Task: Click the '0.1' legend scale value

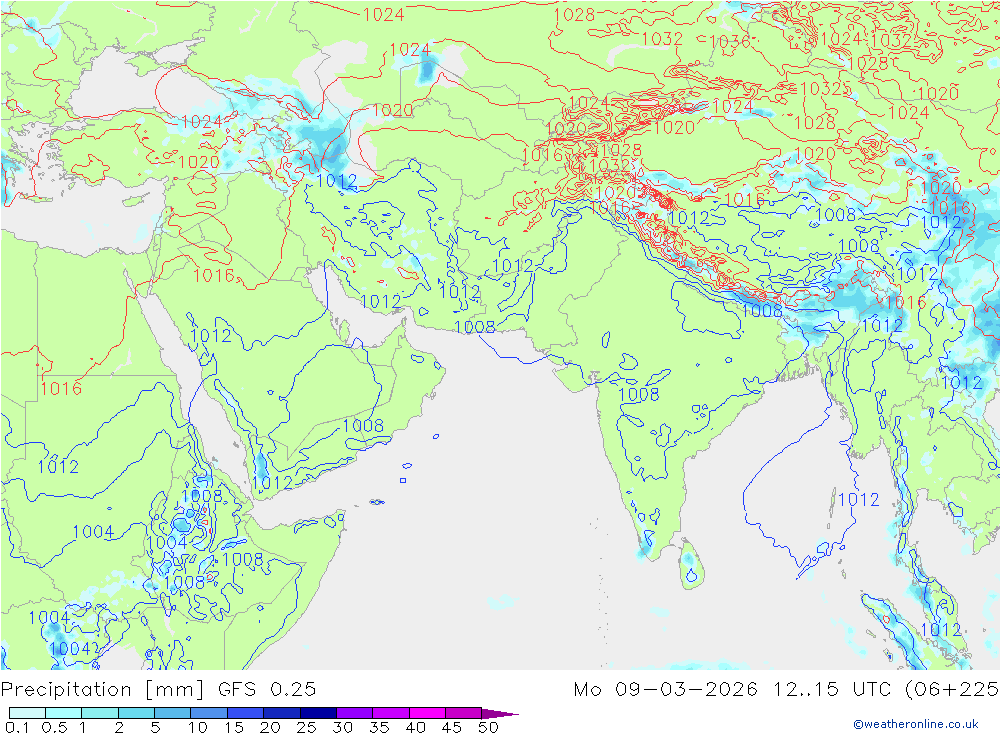Action: click(x=17, y=727)
